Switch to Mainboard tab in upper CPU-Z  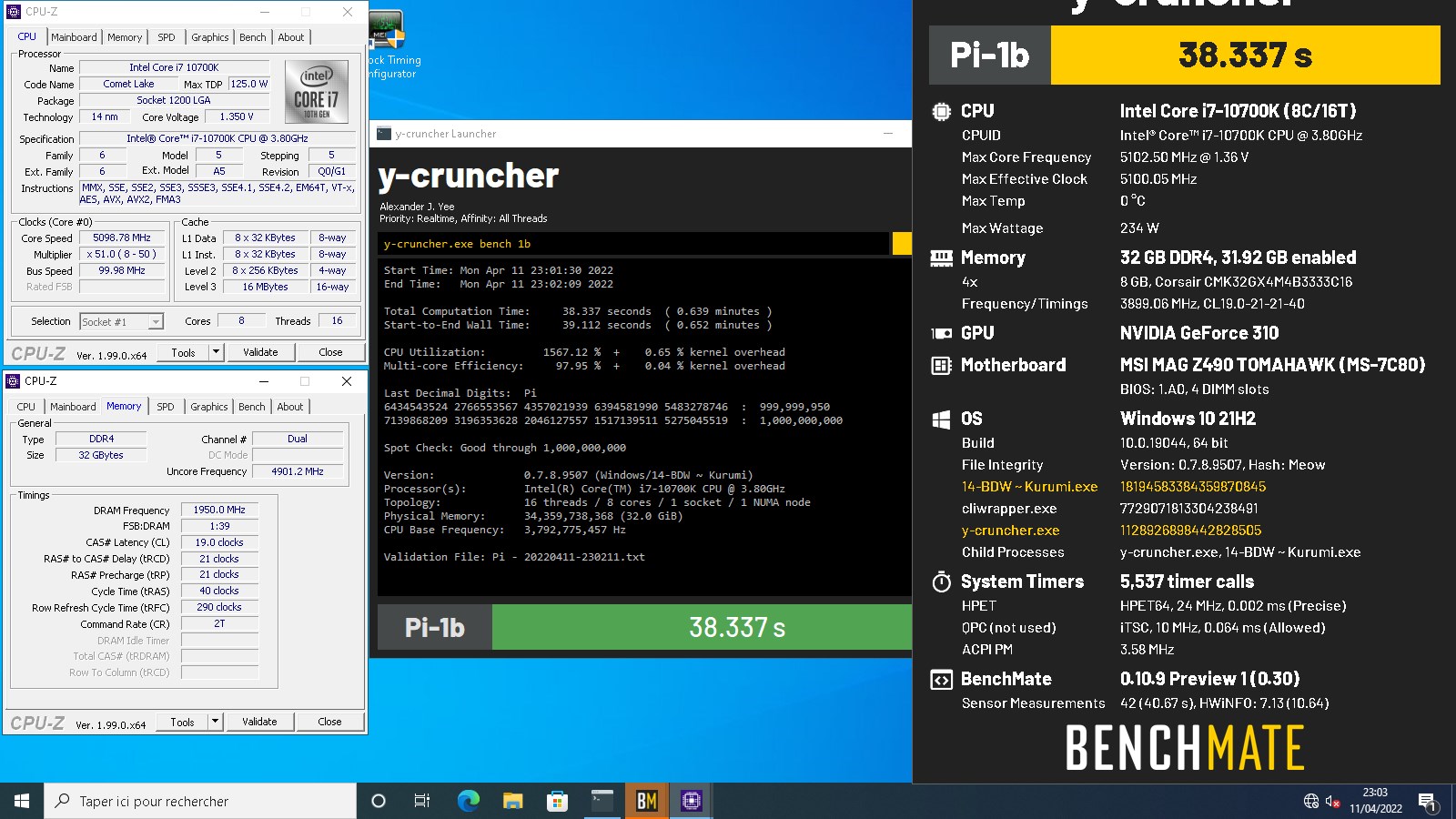[74, 37]
